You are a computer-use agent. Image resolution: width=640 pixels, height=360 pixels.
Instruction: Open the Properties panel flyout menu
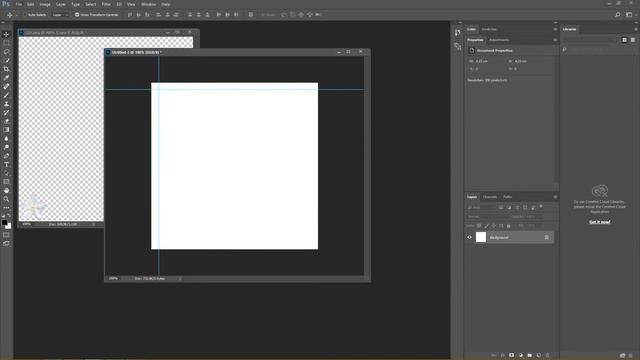(555, 40)
